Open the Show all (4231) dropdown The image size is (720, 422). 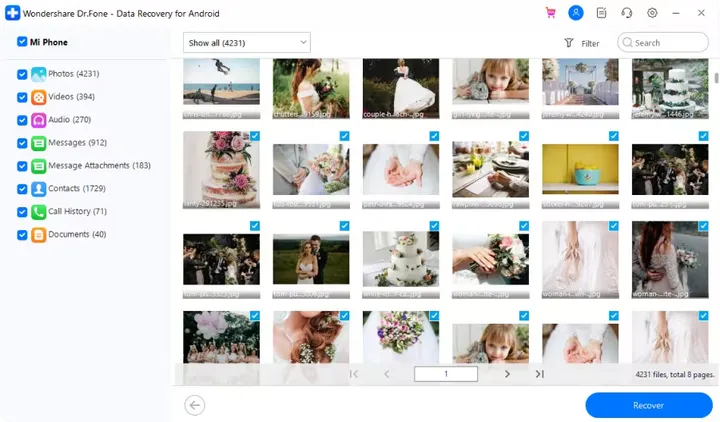[247, 43]
